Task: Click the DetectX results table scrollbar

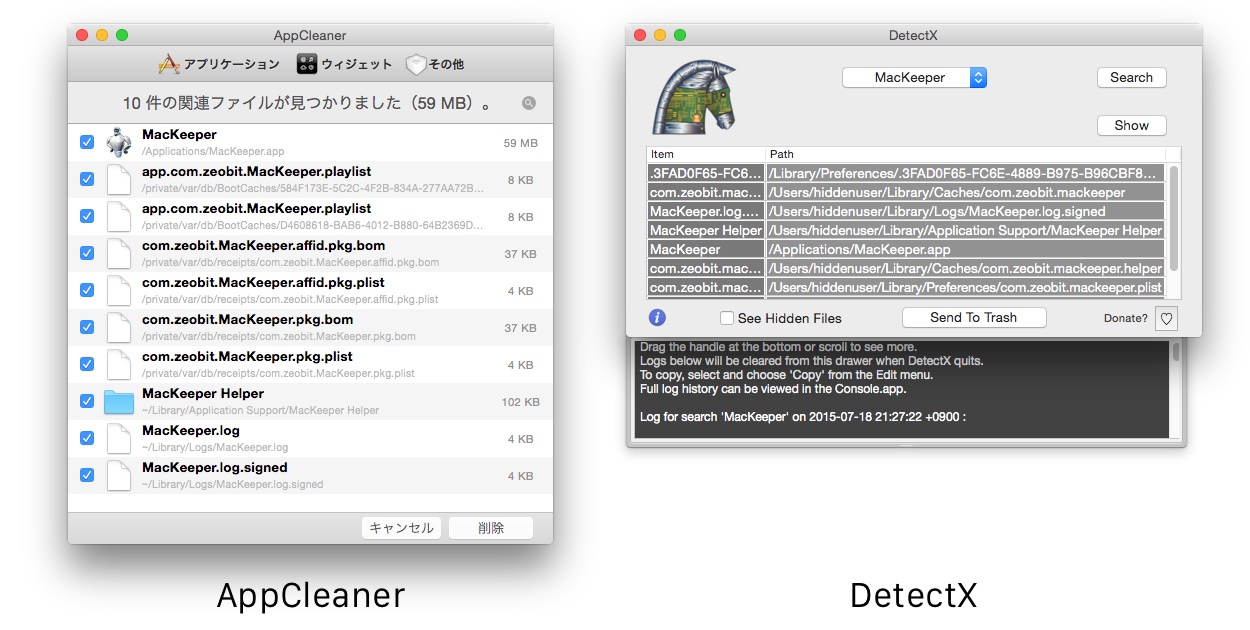Action: pos(1174,218)
